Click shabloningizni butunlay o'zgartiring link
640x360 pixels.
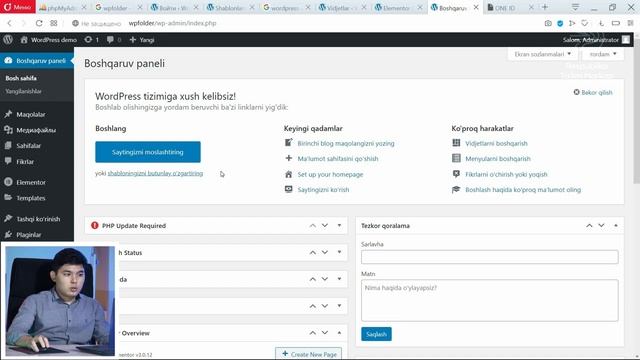click(155, 173)
